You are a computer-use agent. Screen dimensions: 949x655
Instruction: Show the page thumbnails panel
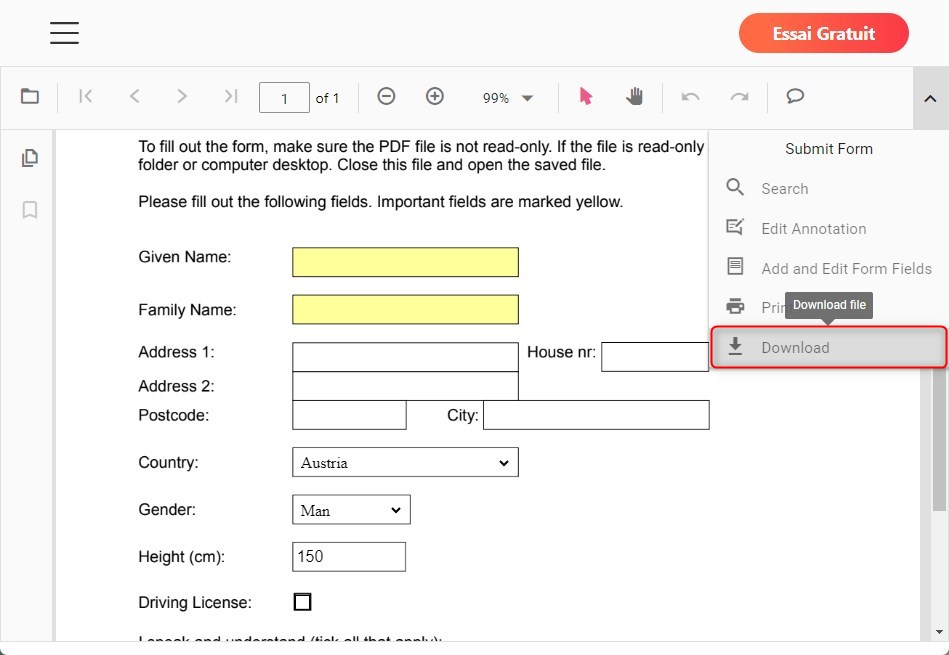29,157
